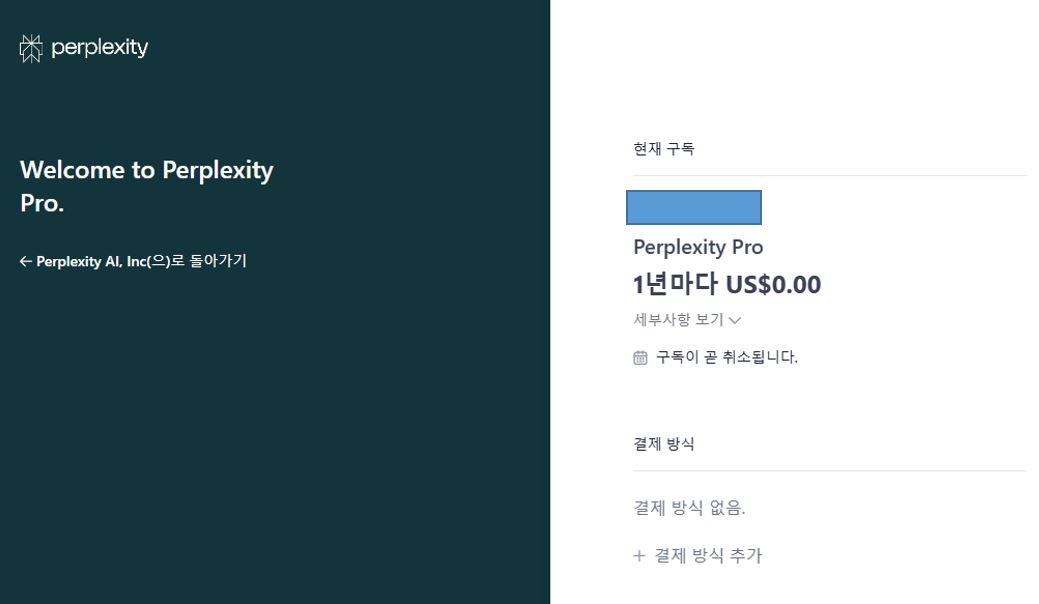Click the plus icon next to 결제 방식 추가
Screen dimensions: 1039x604
point(638,556)
